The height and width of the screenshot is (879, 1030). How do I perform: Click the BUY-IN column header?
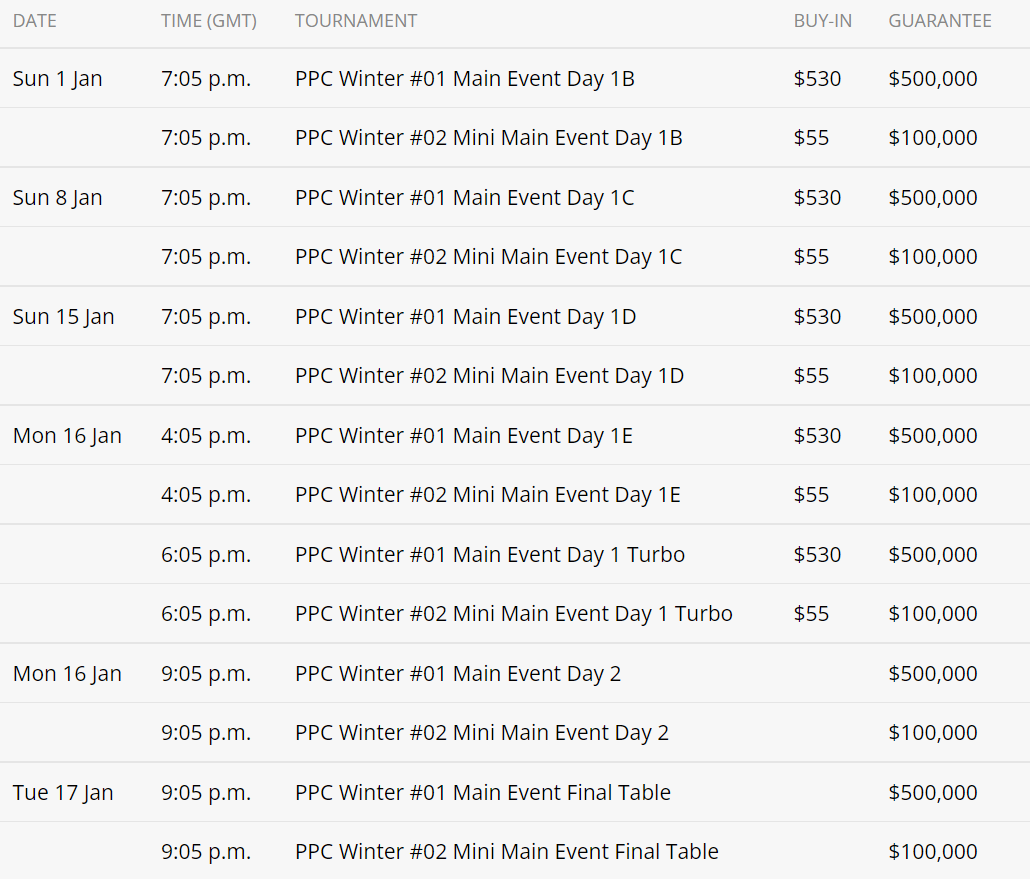822,21
